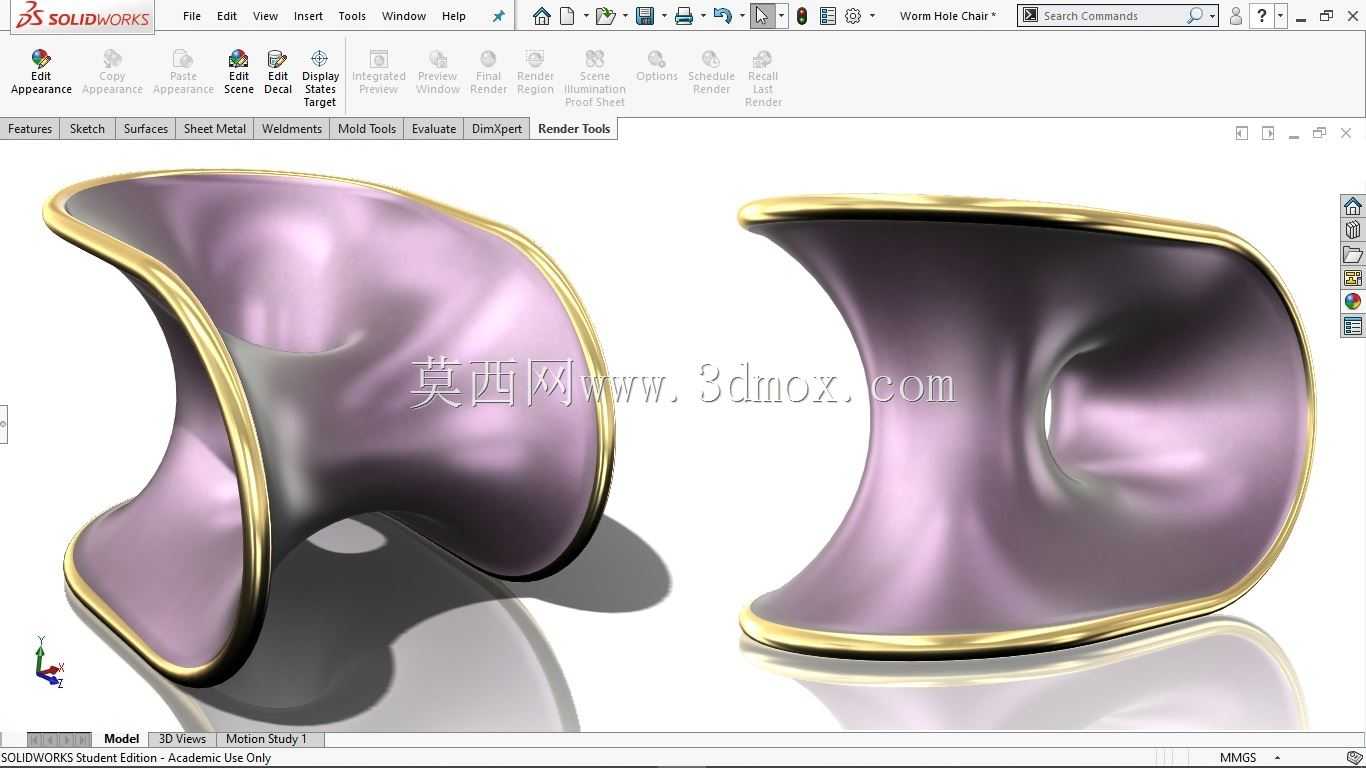Image resolution: width=1366 pixels, height=768 pixels.
Task: Open File Properties icon
Action: (827, 16)
